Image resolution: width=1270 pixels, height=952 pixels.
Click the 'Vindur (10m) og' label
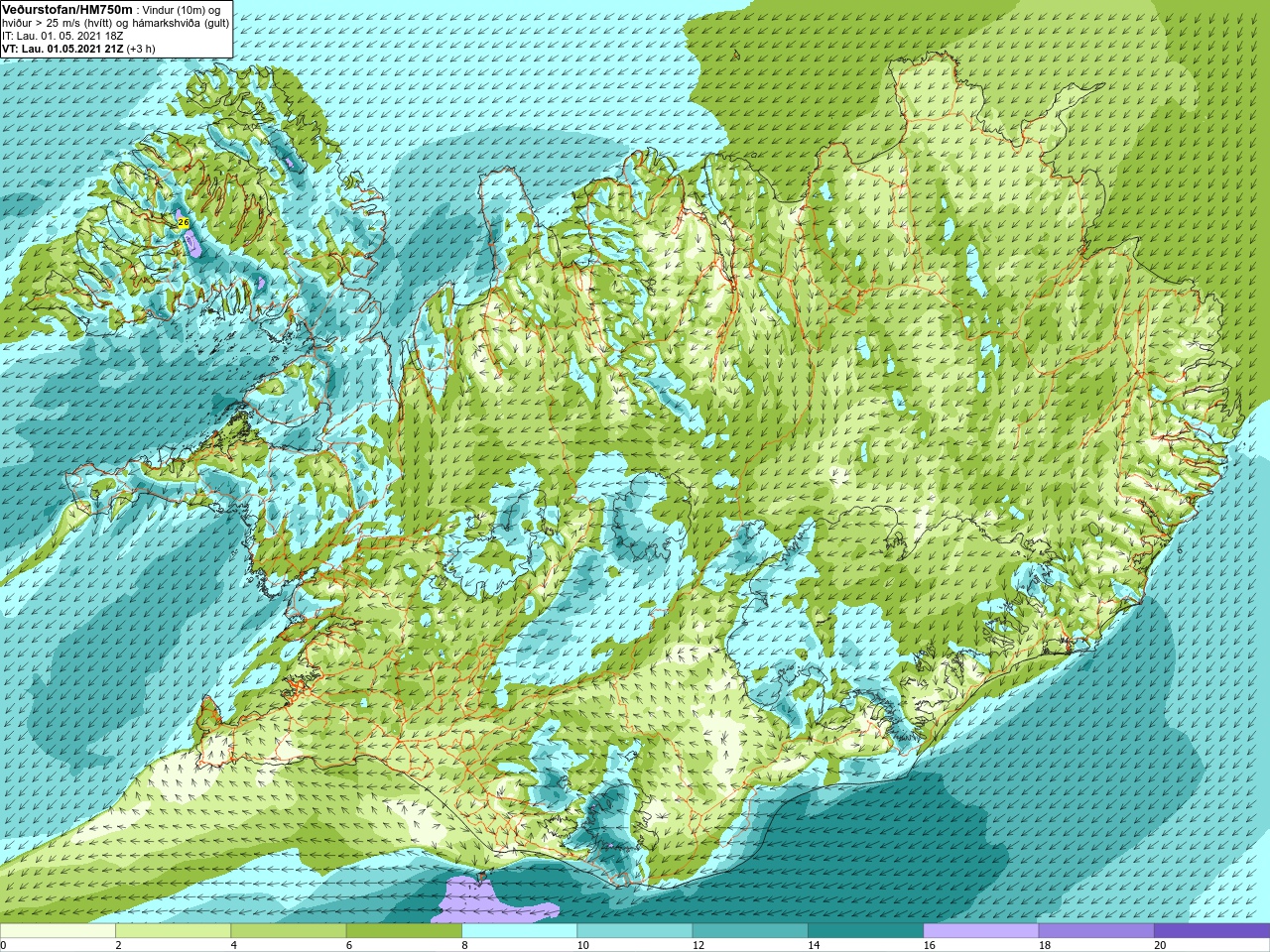point(182,10)
